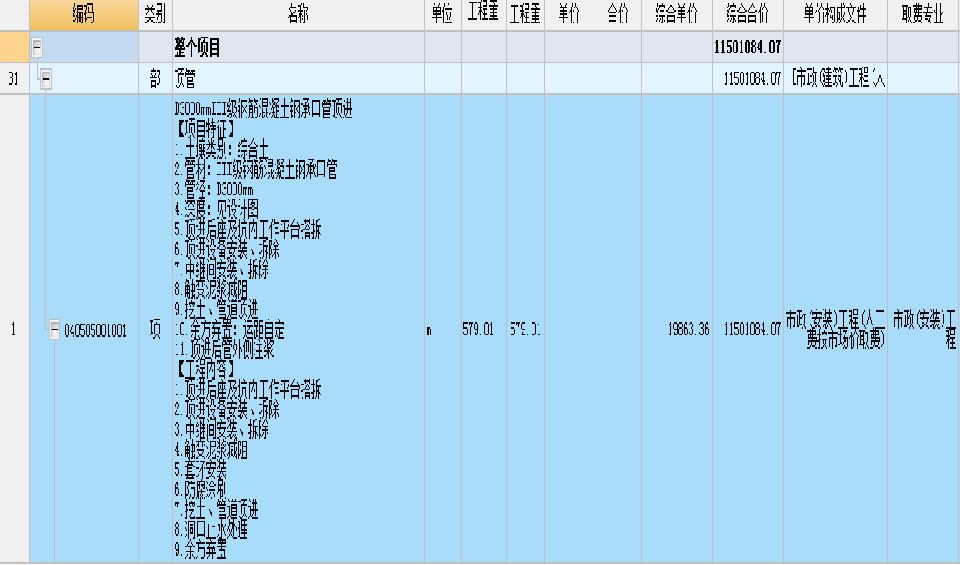Click the 洞口止水处理 line
The image size is (960, 565).
point(211,529)
